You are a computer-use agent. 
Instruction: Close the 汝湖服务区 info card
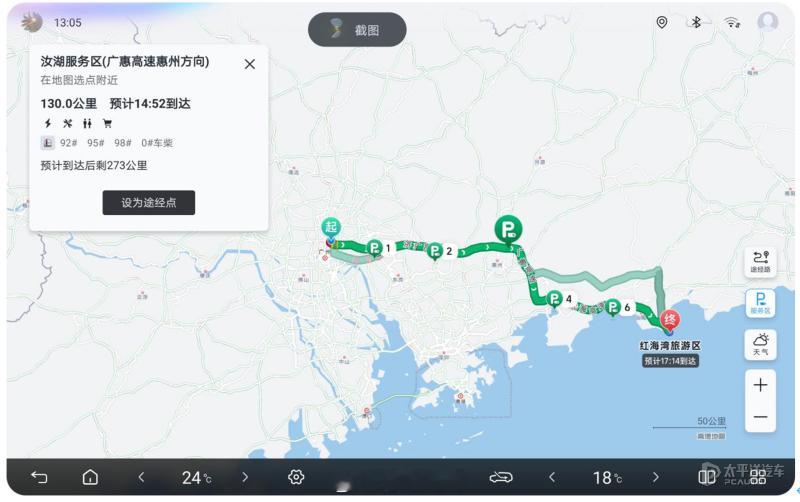249,64
